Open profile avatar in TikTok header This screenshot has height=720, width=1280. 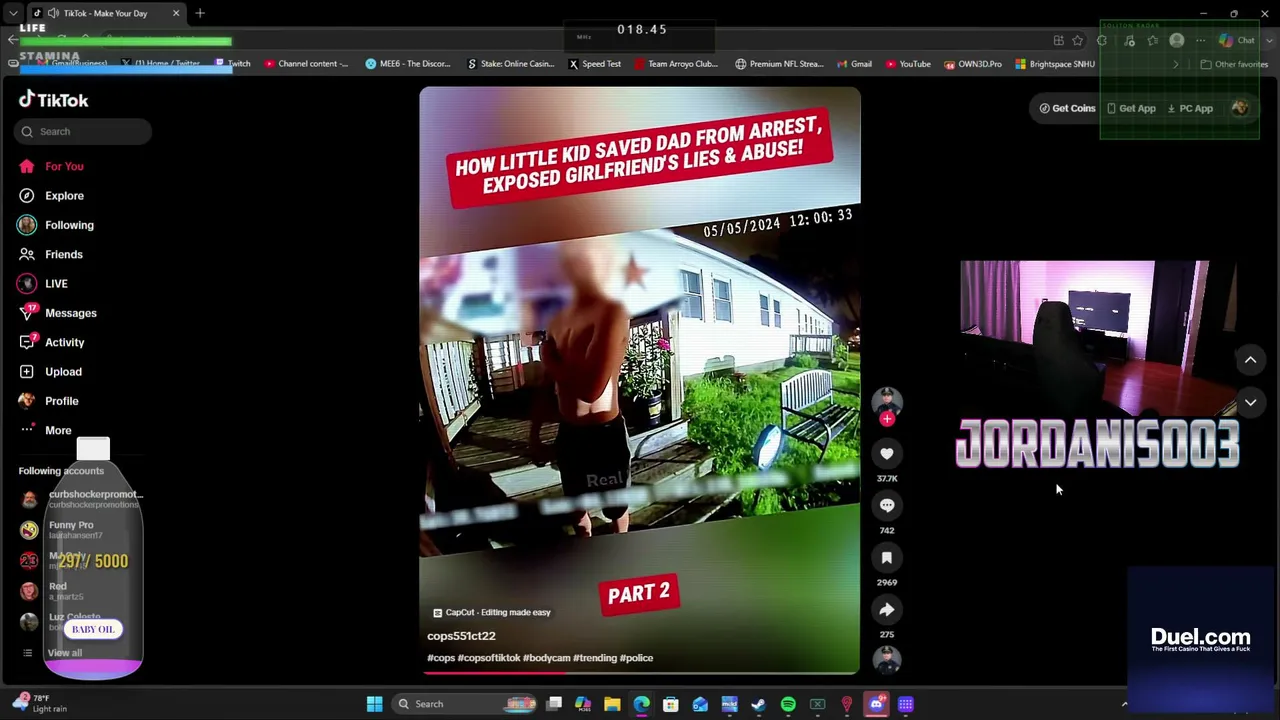pos(1240,108)
